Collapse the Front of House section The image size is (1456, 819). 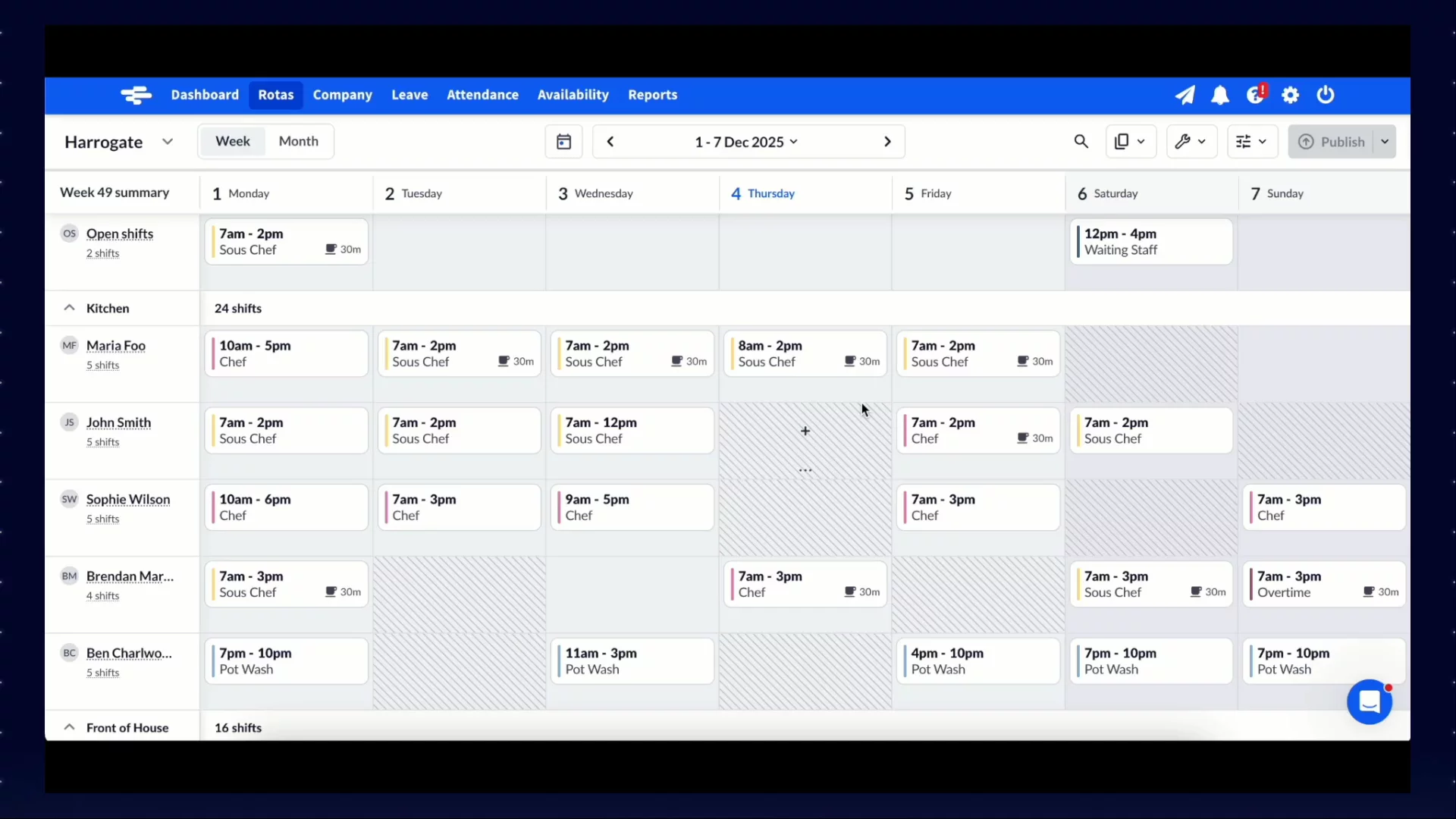[x=69, y=727]
